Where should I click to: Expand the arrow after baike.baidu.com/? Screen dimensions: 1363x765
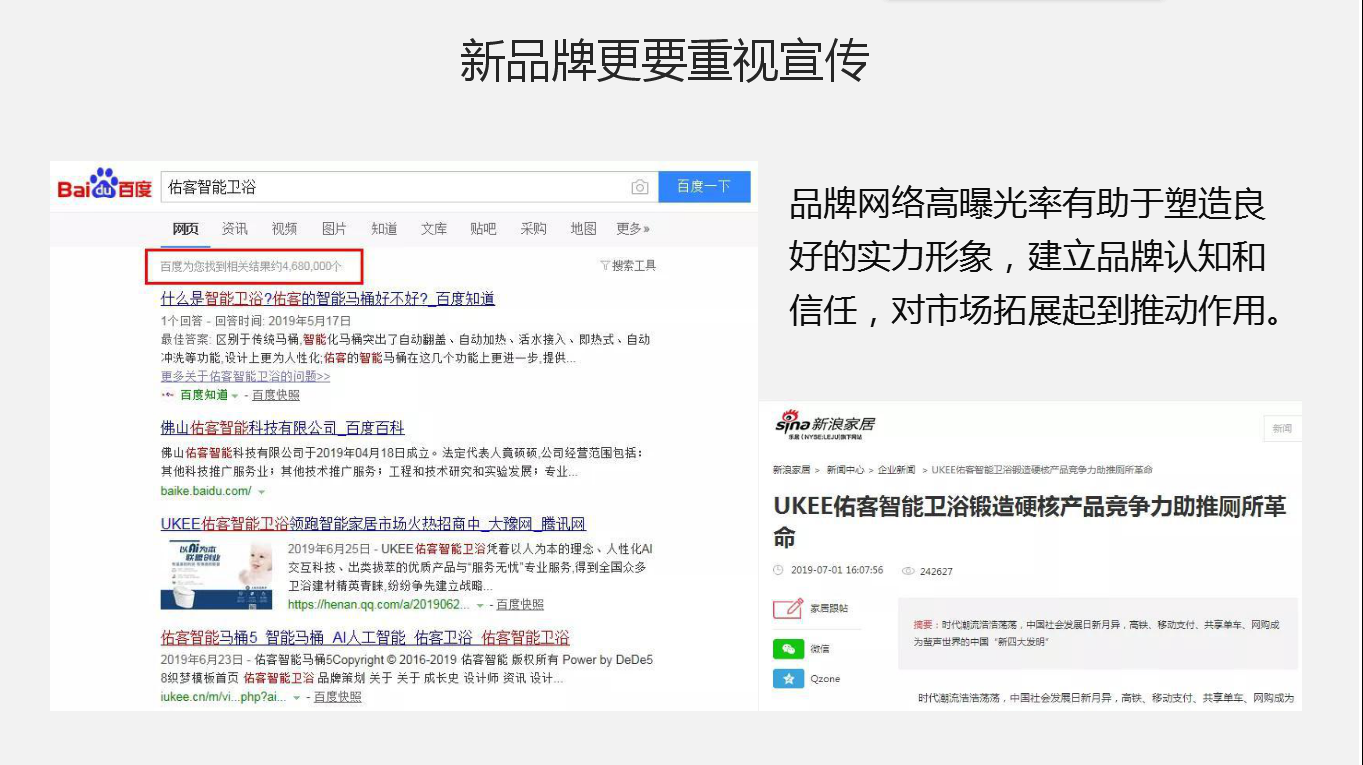click(261, 492)
